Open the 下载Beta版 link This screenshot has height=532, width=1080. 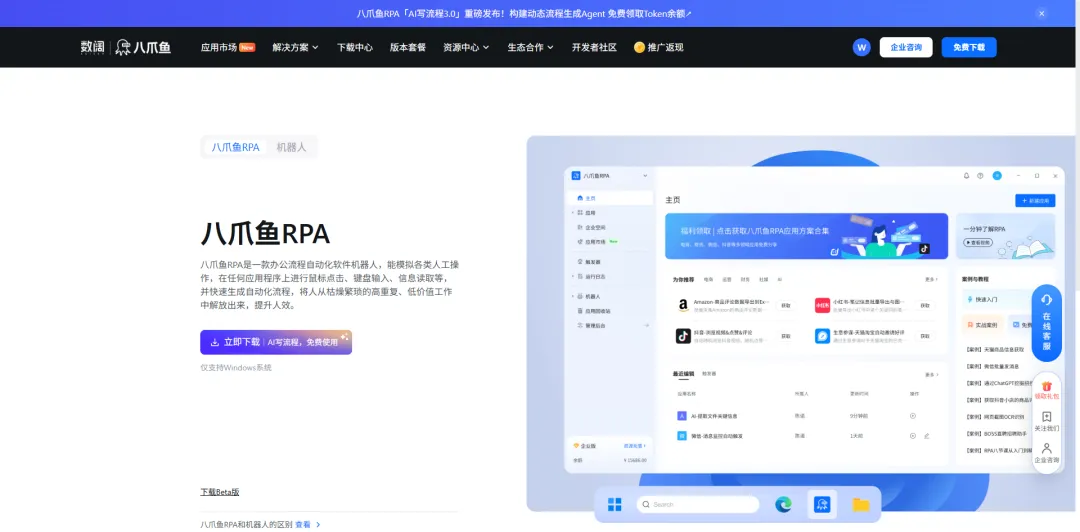pos(220,492)
